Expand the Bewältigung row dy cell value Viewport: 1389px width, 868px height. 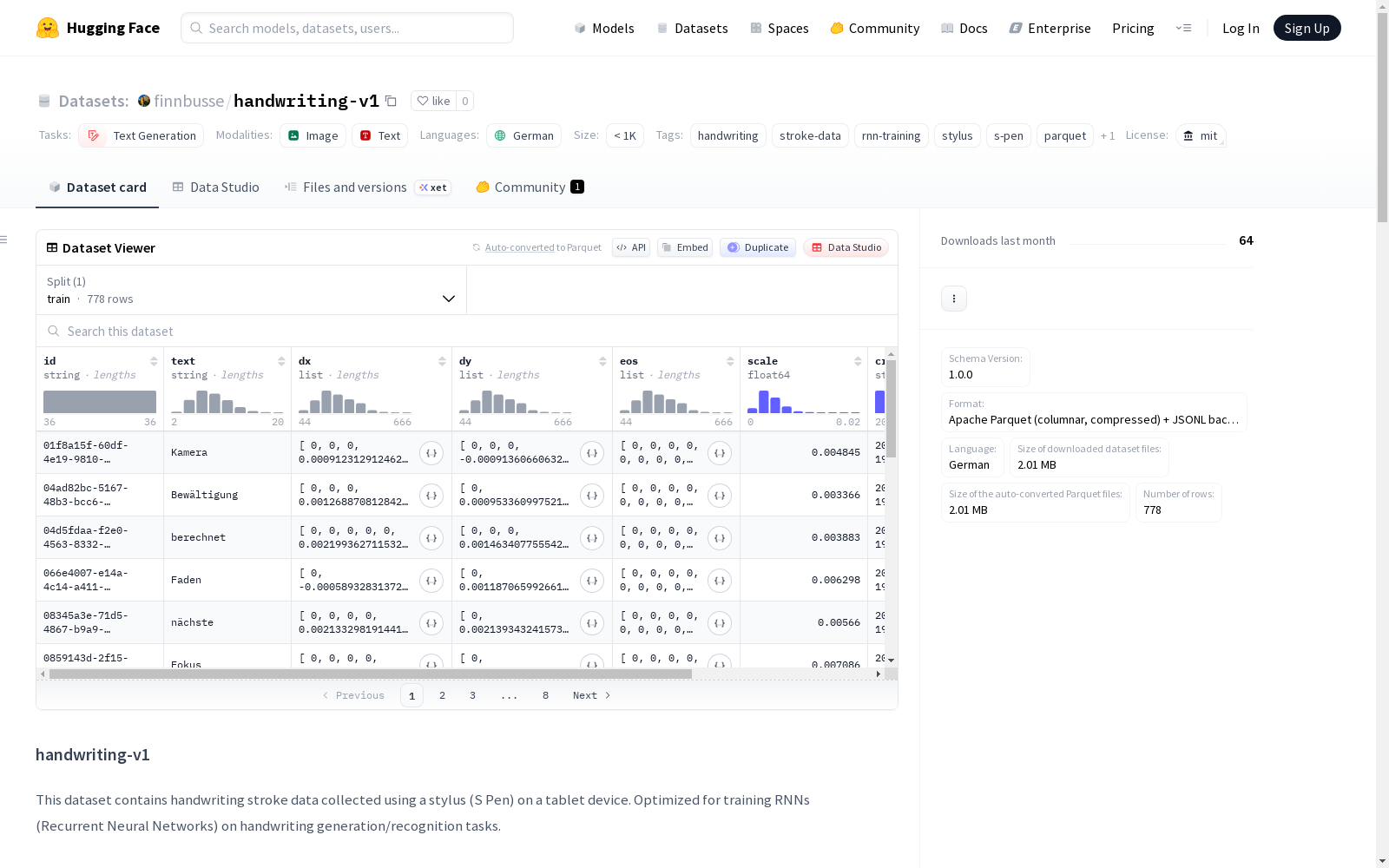[592, 496]
